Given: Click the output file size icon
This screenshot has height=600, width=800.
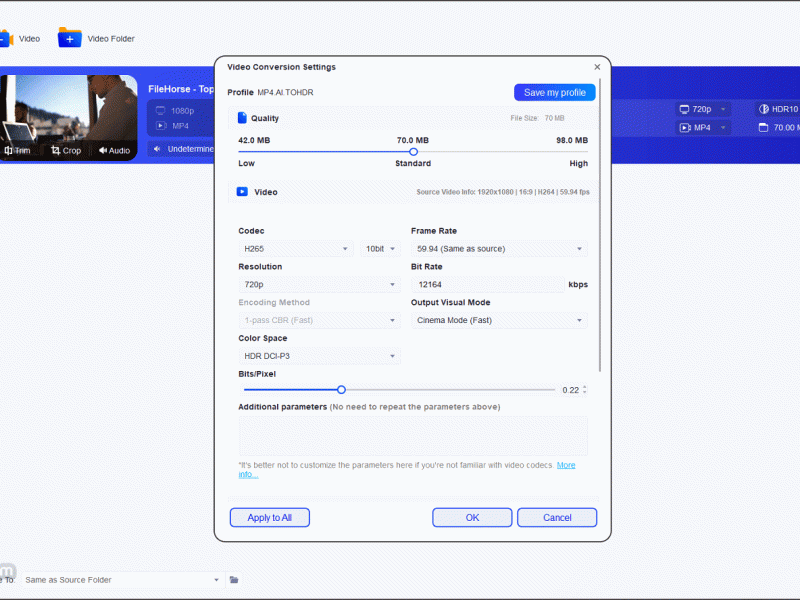Looking at the screenshot, I should (x=763, y=128).
